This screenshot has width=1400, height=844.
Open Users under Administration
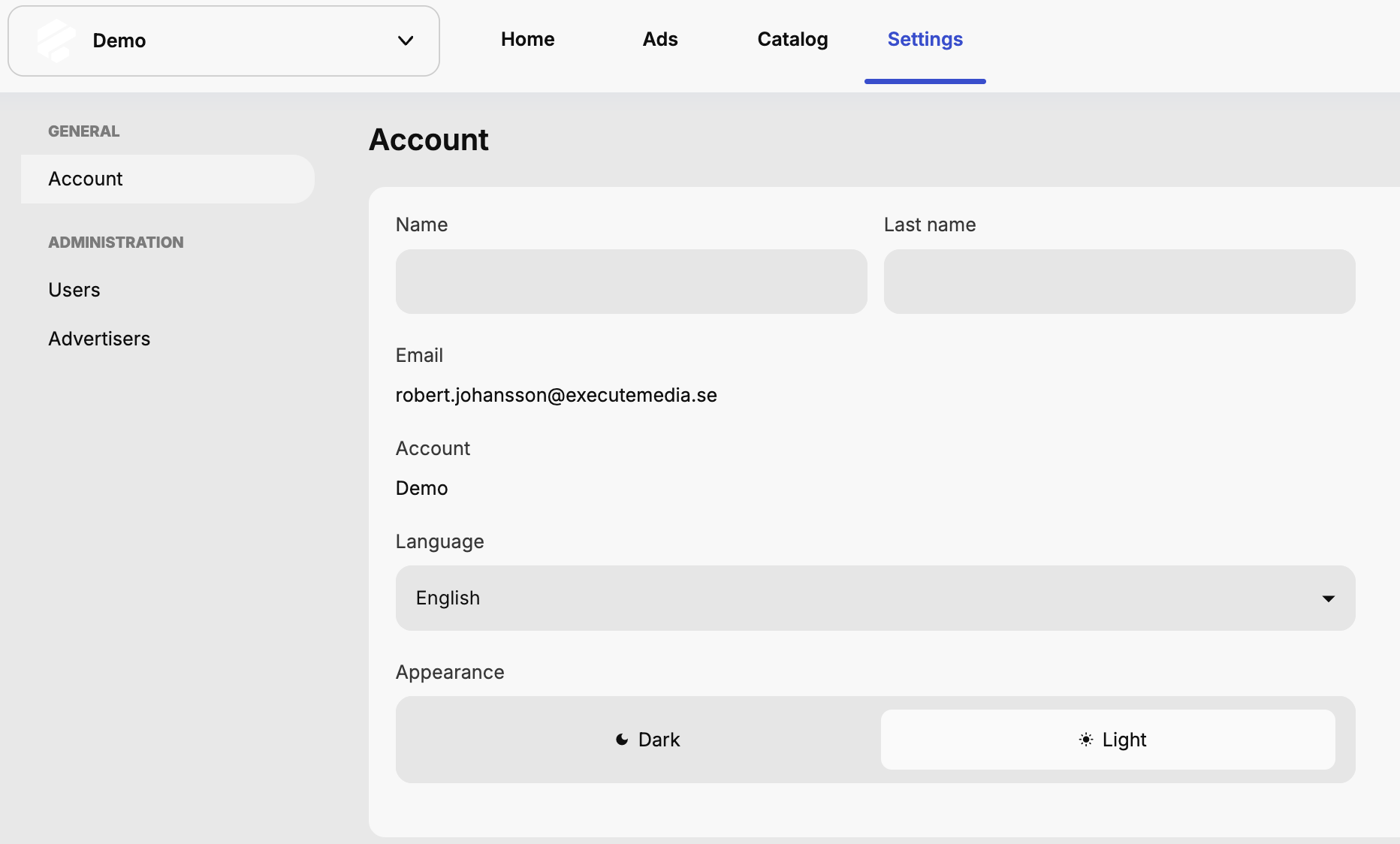pyautogui.click(x=74, y=290)
